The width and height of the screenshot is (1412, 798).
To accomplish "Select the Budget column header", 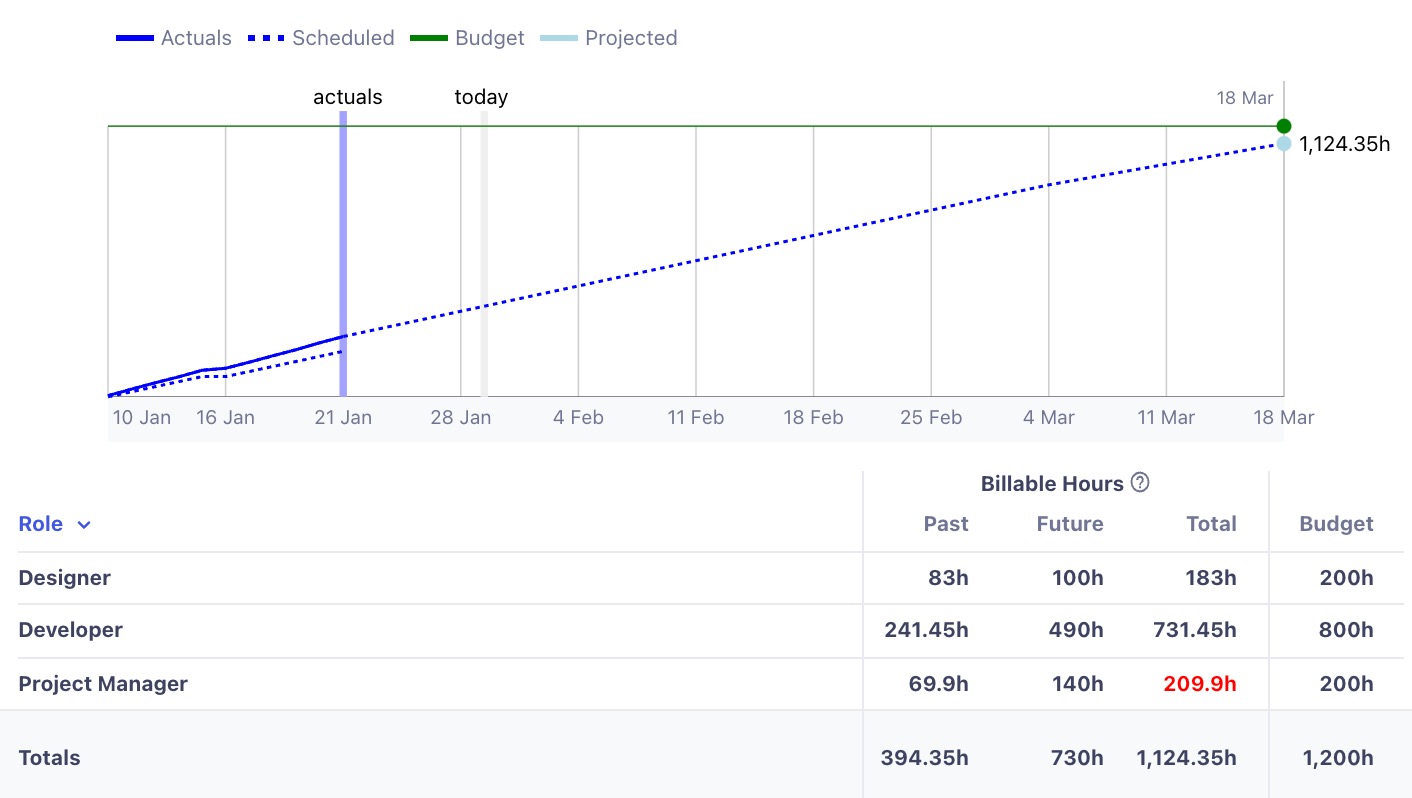I will [1336, 523].
